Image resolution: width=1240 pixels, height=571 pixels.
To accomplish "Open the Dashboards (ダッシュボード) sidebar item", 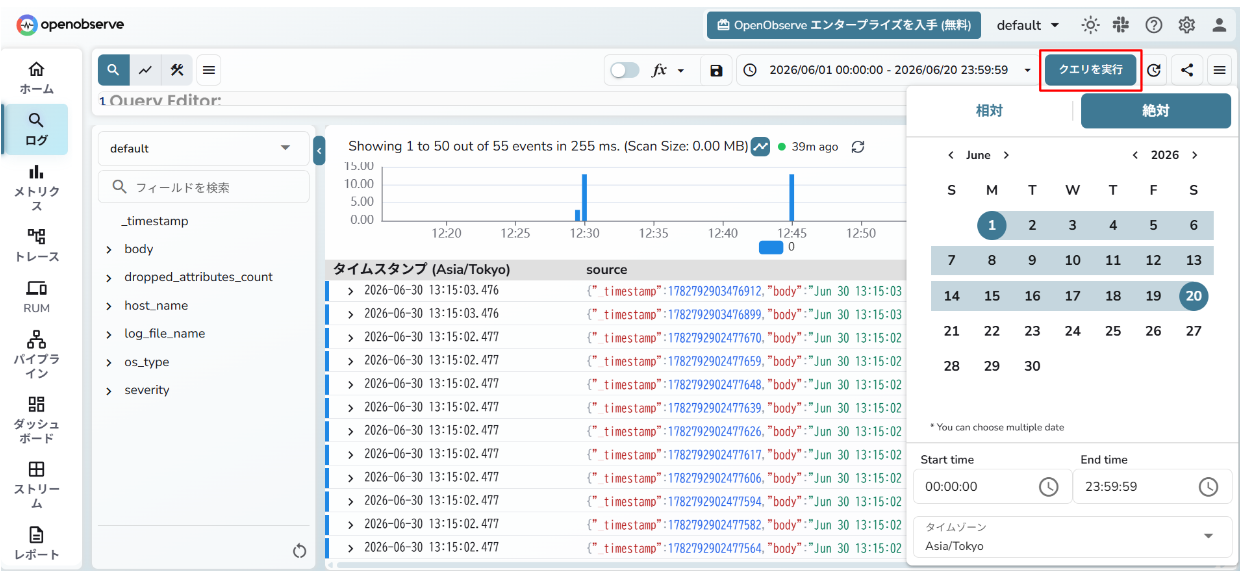I will 36,419.
